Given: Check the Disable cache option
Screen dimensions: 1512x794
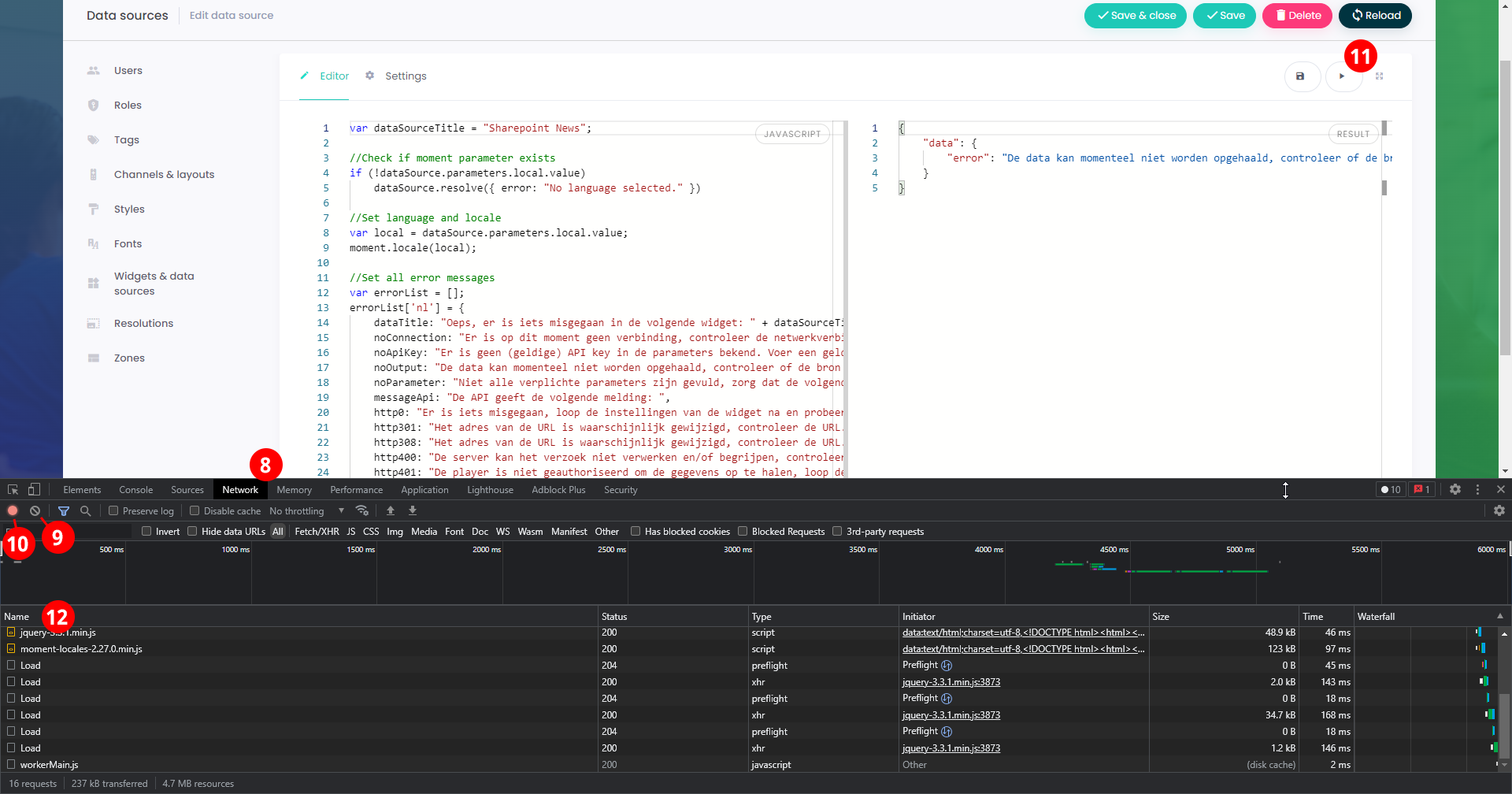Looking at the screenshot, I should [195, 511].
